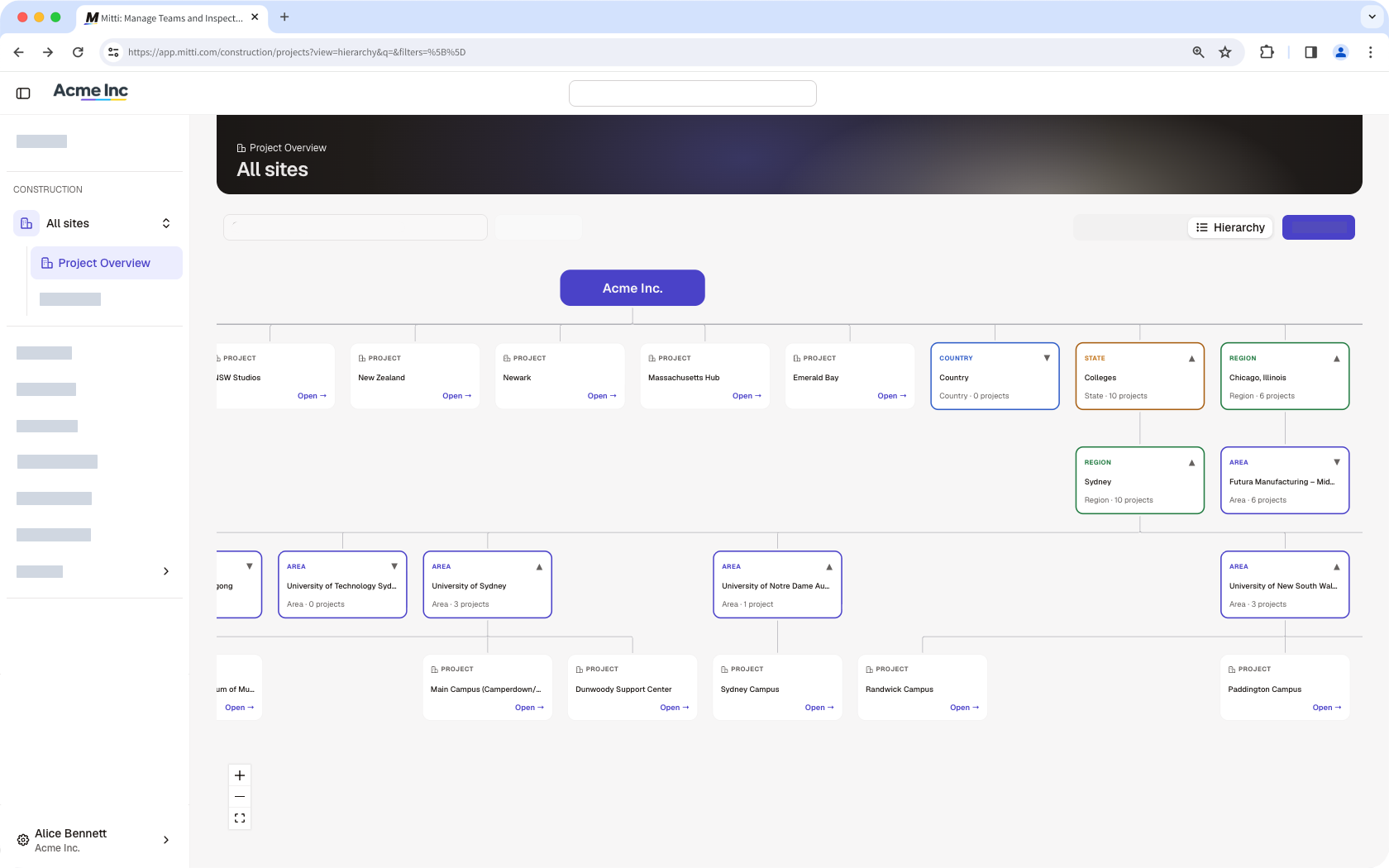Expand the Futura Manufacturing area node
Image resolution: width=1389 pixels, height=868 pixels.
(1337, 462)
